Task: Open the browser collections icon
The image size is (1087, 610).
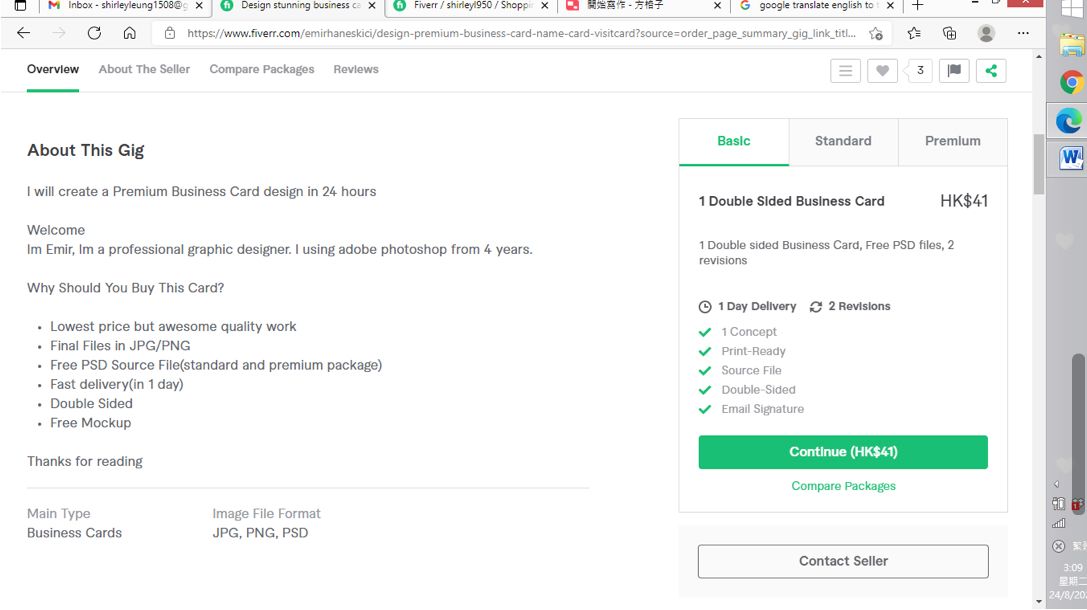Action: tap(949, 33)
